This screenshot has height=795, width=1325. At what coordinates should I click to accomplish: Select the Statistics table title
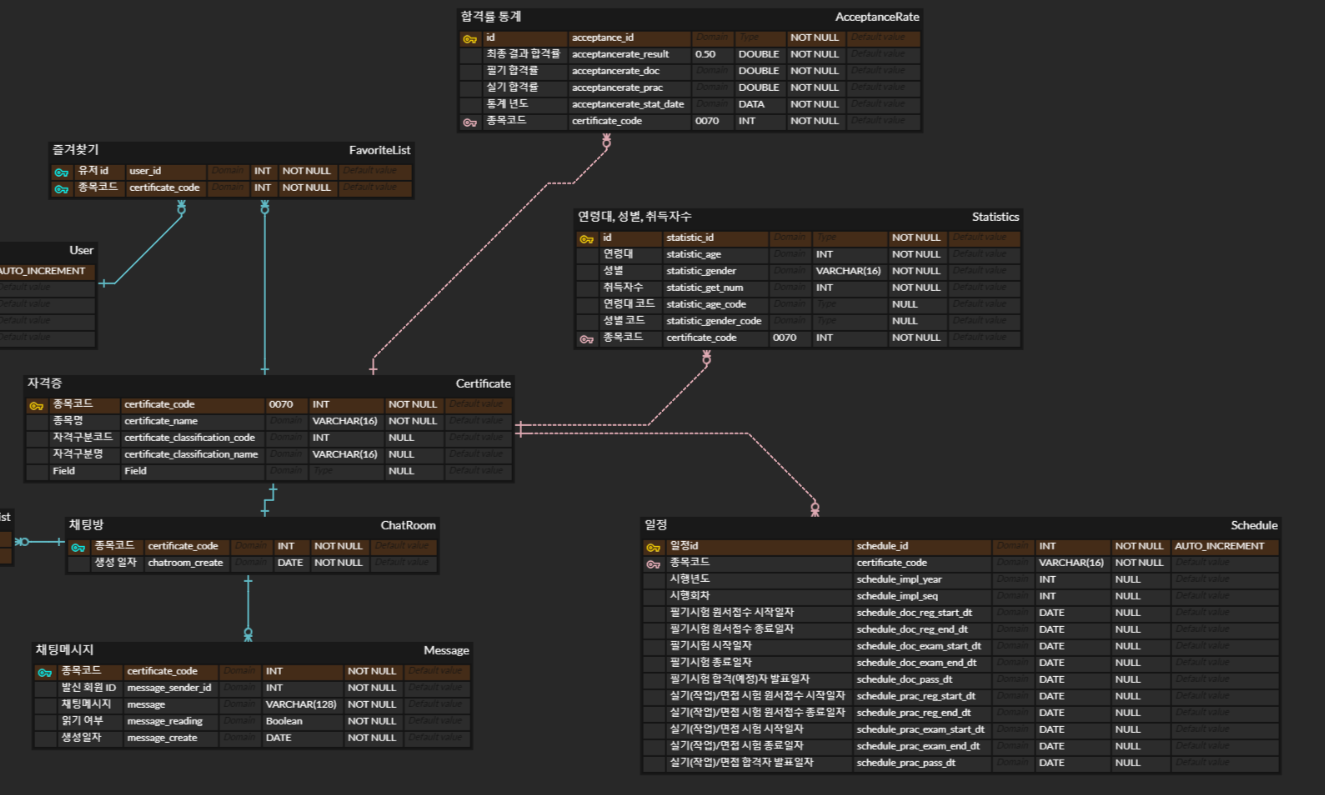(995, 217)
